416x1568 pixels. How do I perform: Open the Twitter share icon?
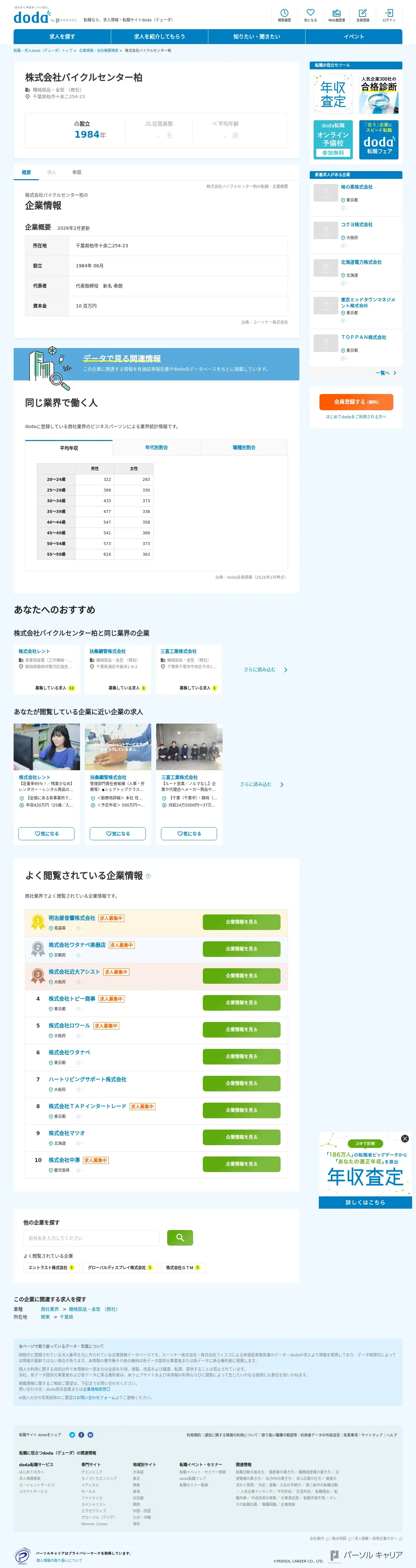[72, 1435]
